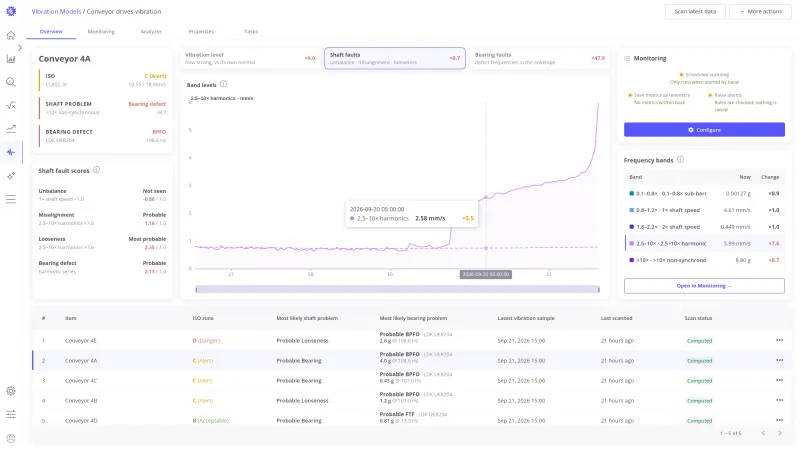Click Open in Monitoring button
The width and height of the screenshot is (800, 450).
point(704,286)
